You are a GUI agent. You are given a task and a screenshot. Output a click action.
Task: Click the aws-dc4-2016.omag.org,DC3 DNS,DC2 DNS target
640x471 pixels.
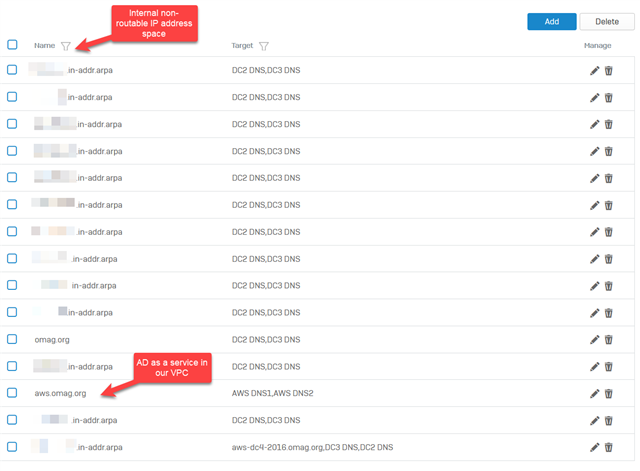pyautogui.click(x=312, y=447)
